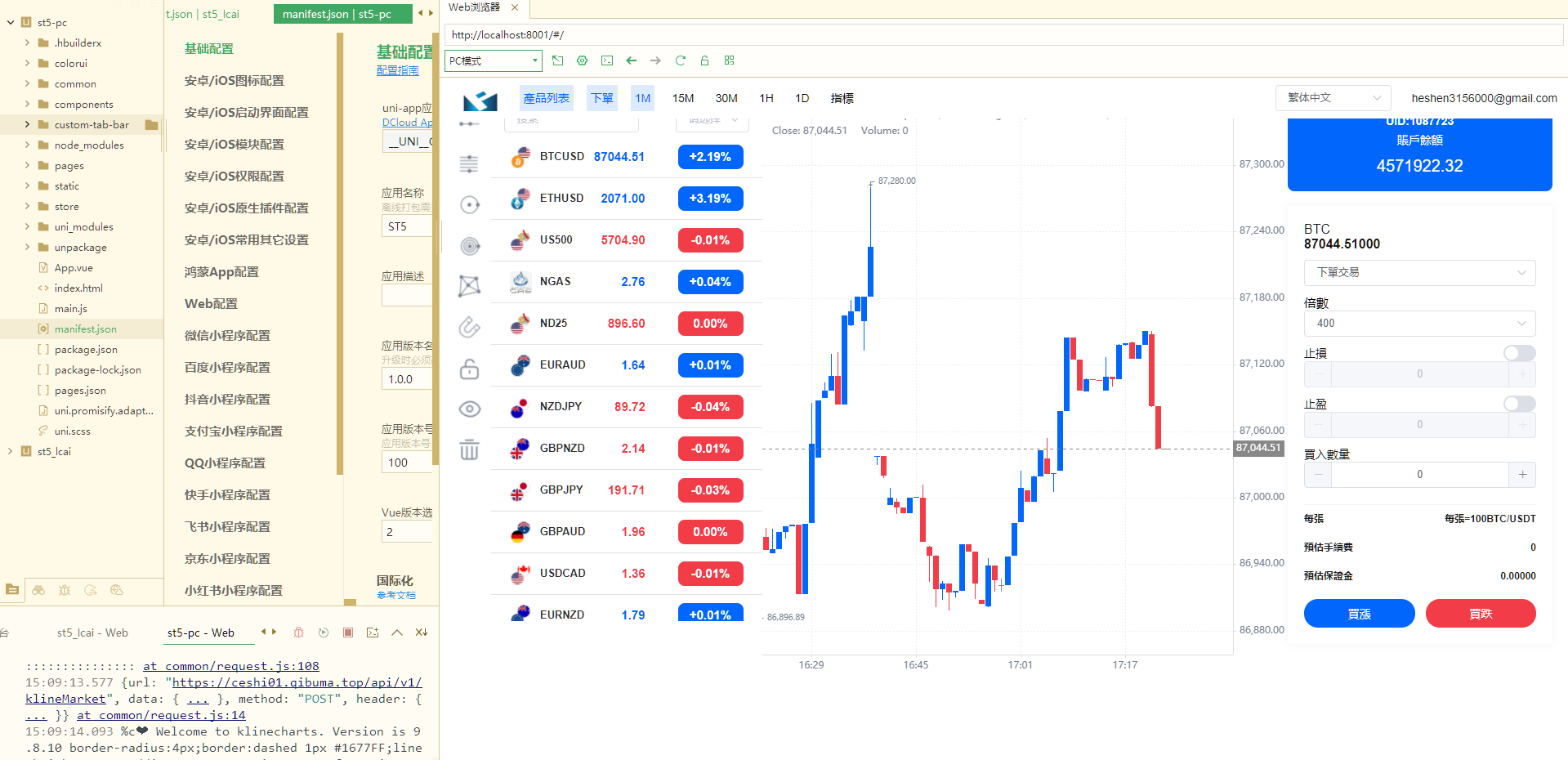Stop the running st5-pc console process
Screen dimensions: 1568x760
348,633
